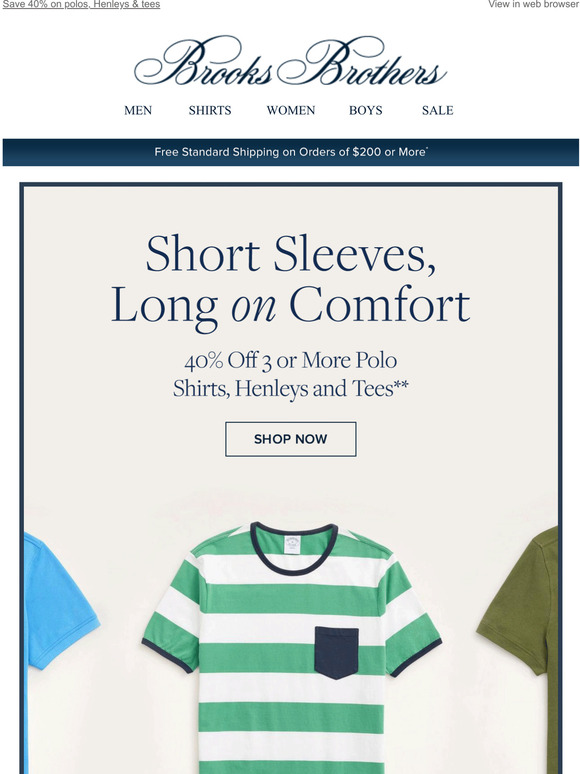Screen dimensions: 580x774
Task: Click 'Shirts, Henleys and Tees**' offer line
Action: pos(291,388)
